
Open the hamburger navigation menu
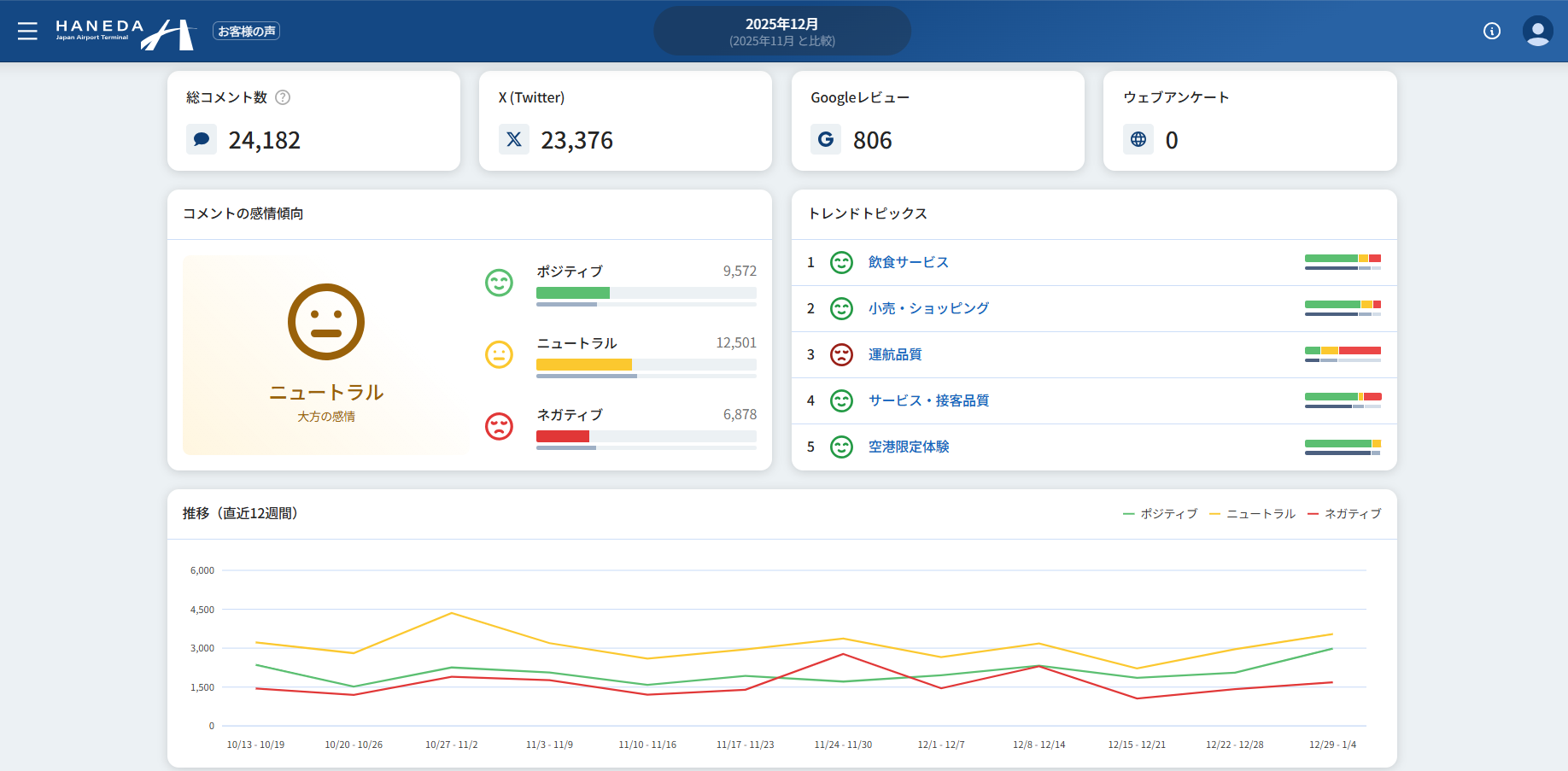[x=27, y=31]
